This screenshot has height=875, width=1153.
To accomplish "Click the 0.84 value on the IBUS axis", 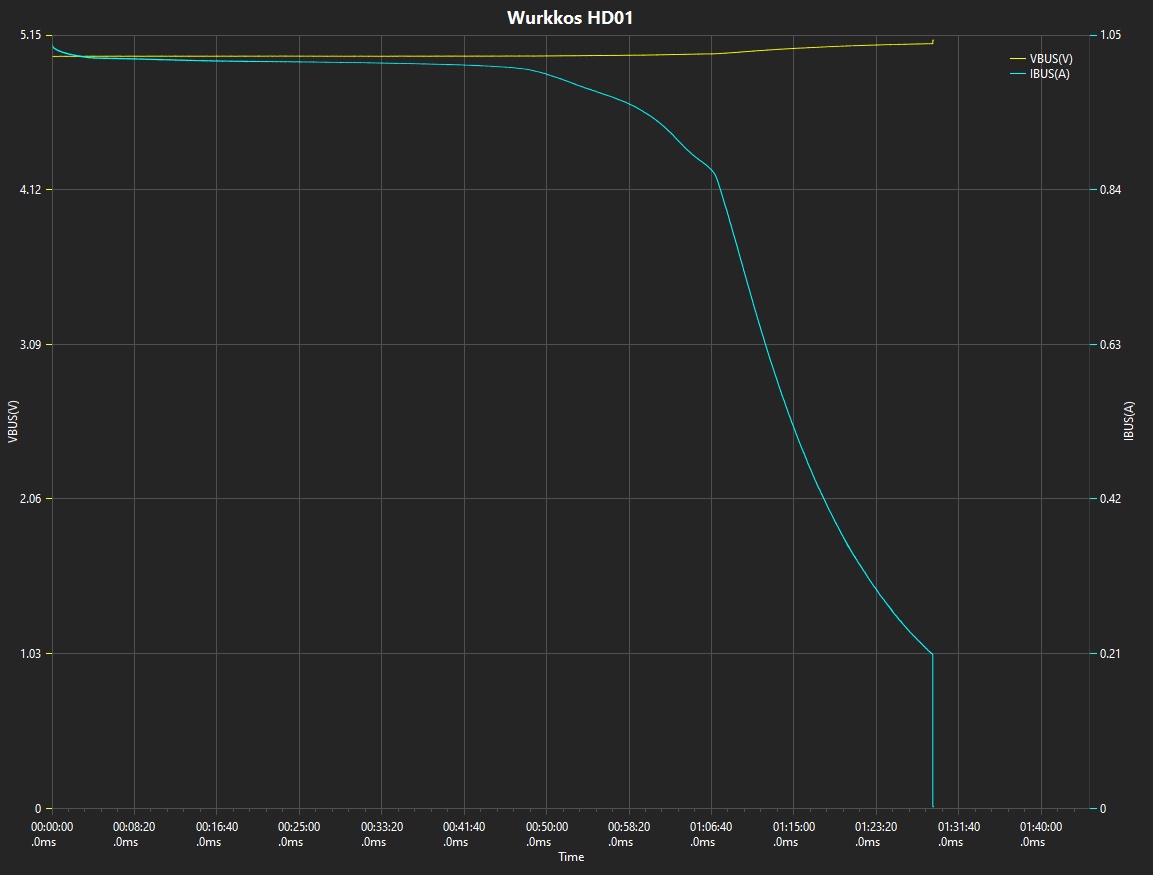I will 1110,190.
